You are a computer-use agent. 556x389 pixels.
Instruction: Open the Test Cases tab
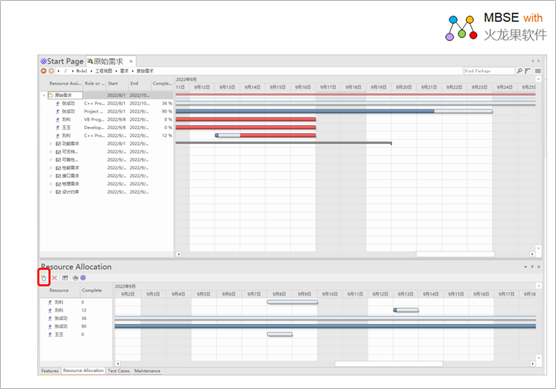pyautogui.click(x=119, y=371)
